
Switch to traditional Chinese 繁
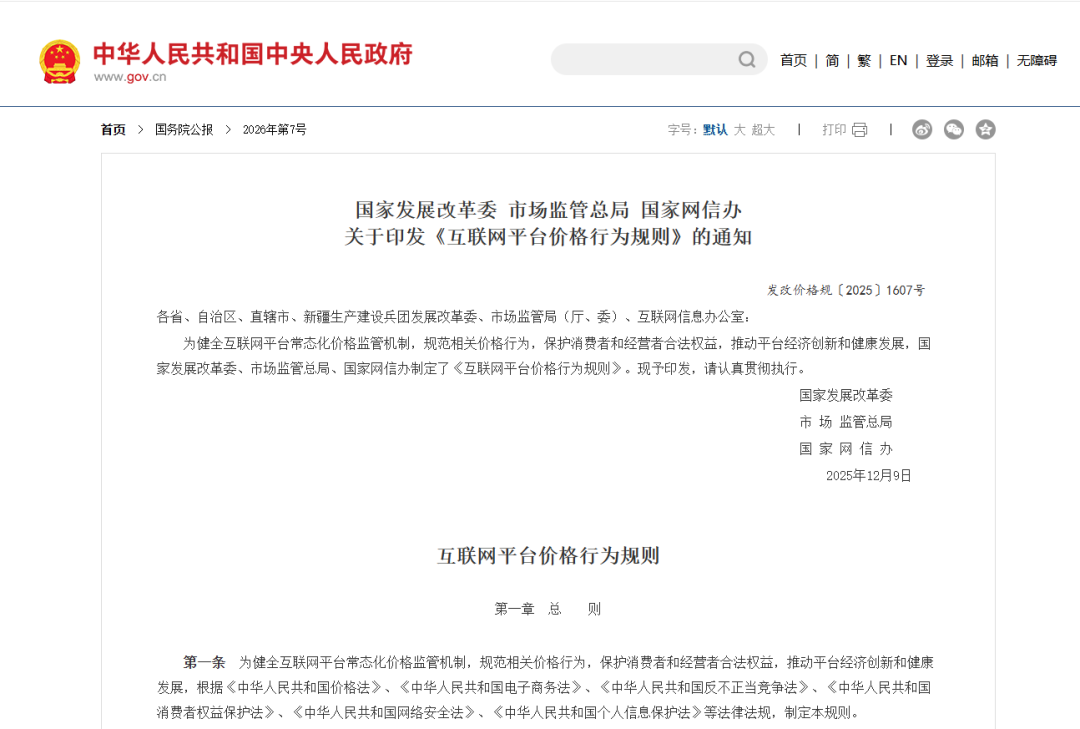[x=864, y=61]
